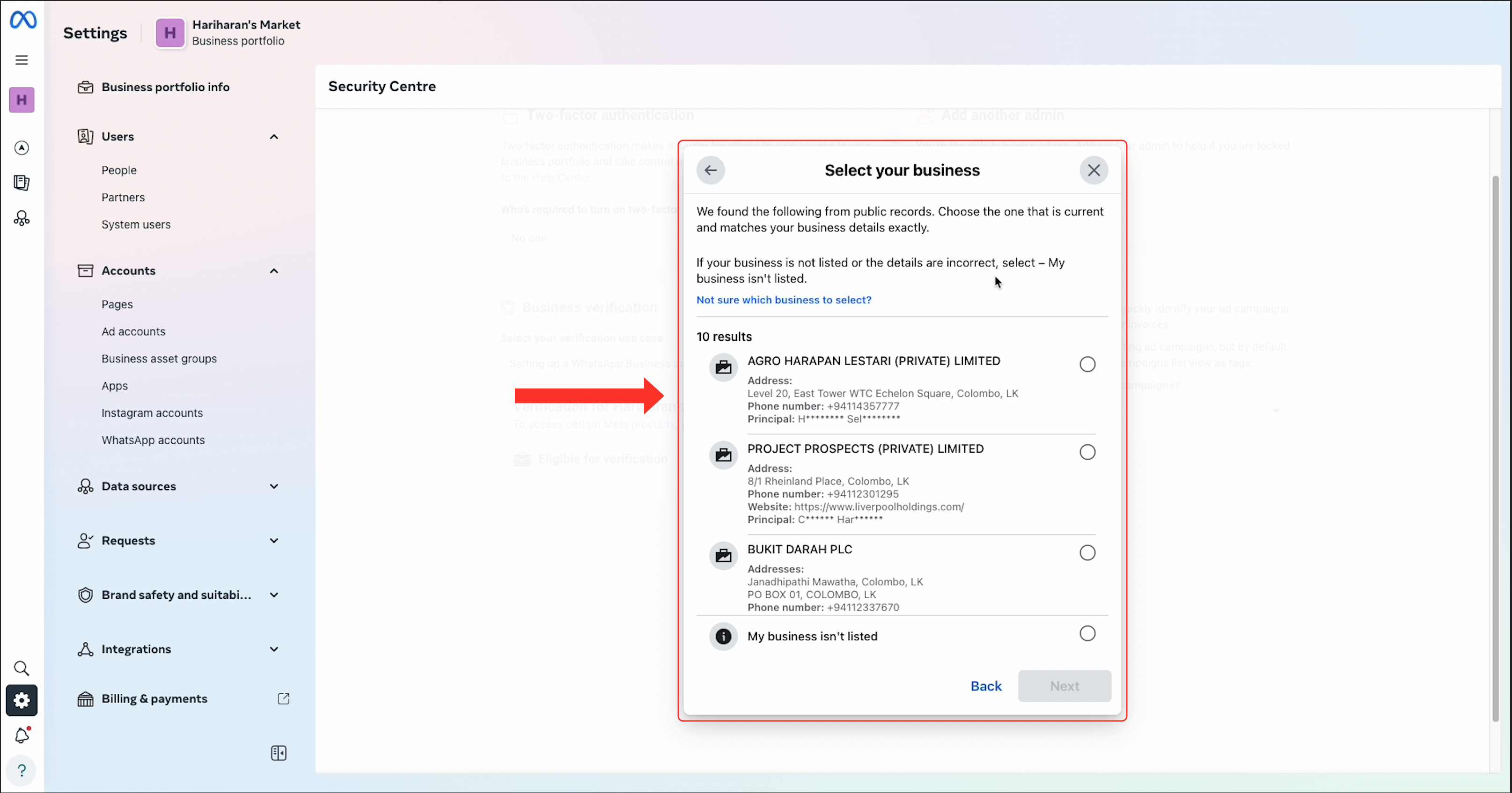The height and width of the screenshot is (793, 1512).
Task: Click the BUKIT DARAH PLC name
Action: (x=800, y=550)
